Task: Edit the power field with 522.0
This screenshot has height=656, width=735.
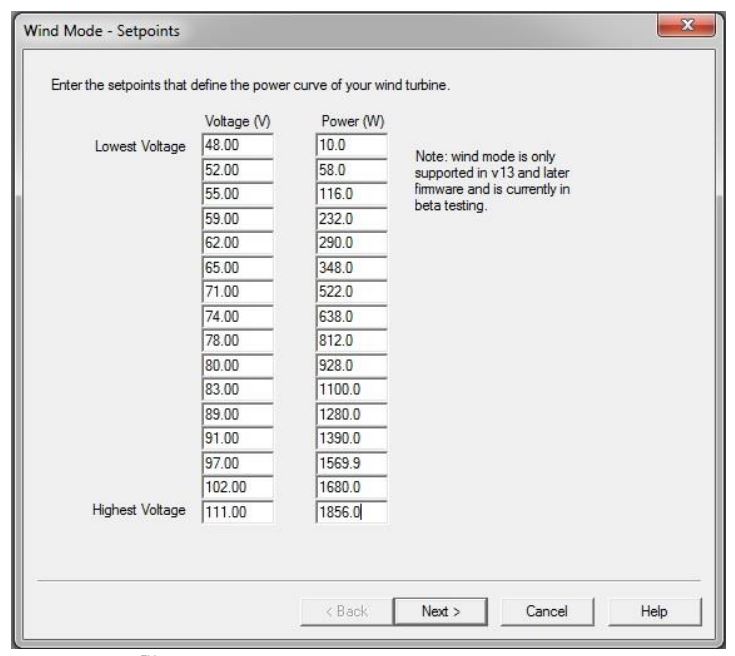Action: [x=350, y=293]
